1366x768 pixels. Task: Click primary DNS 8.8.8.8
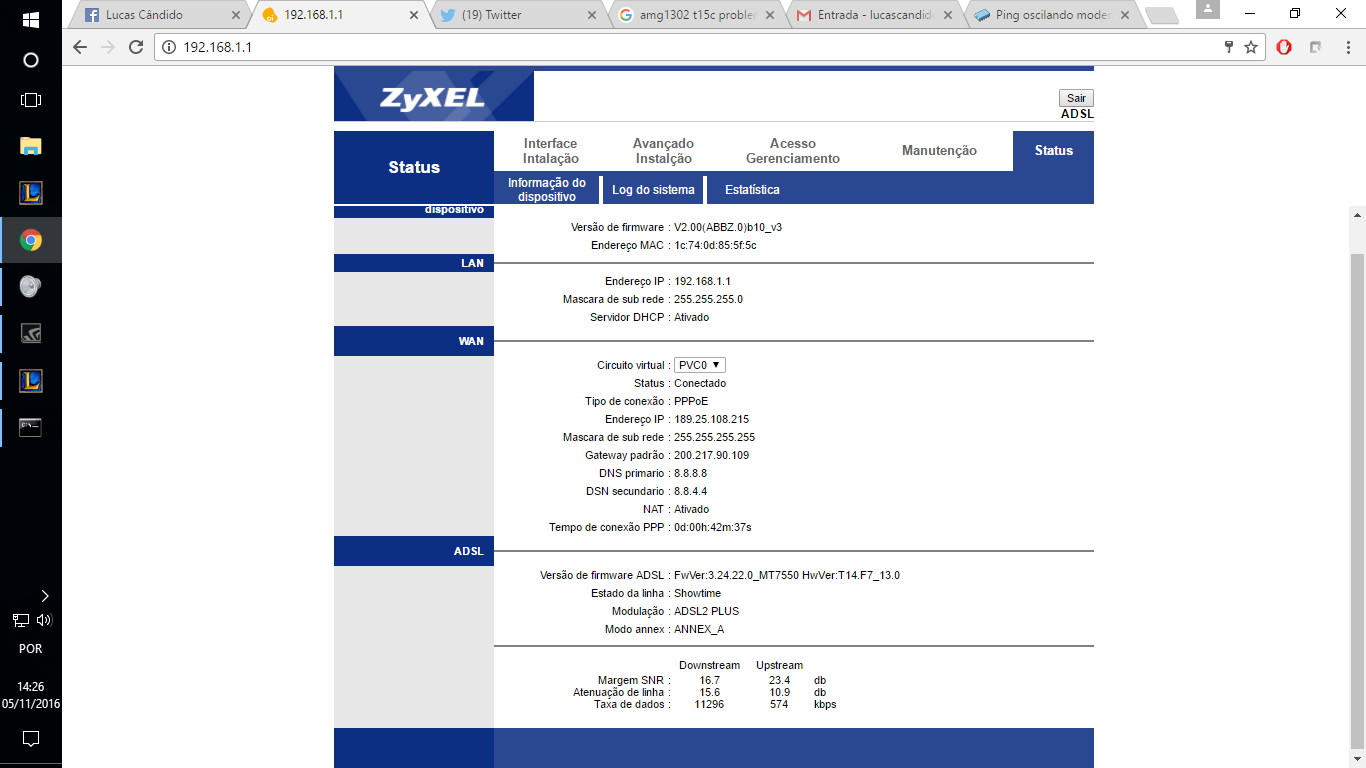(691, 473)
